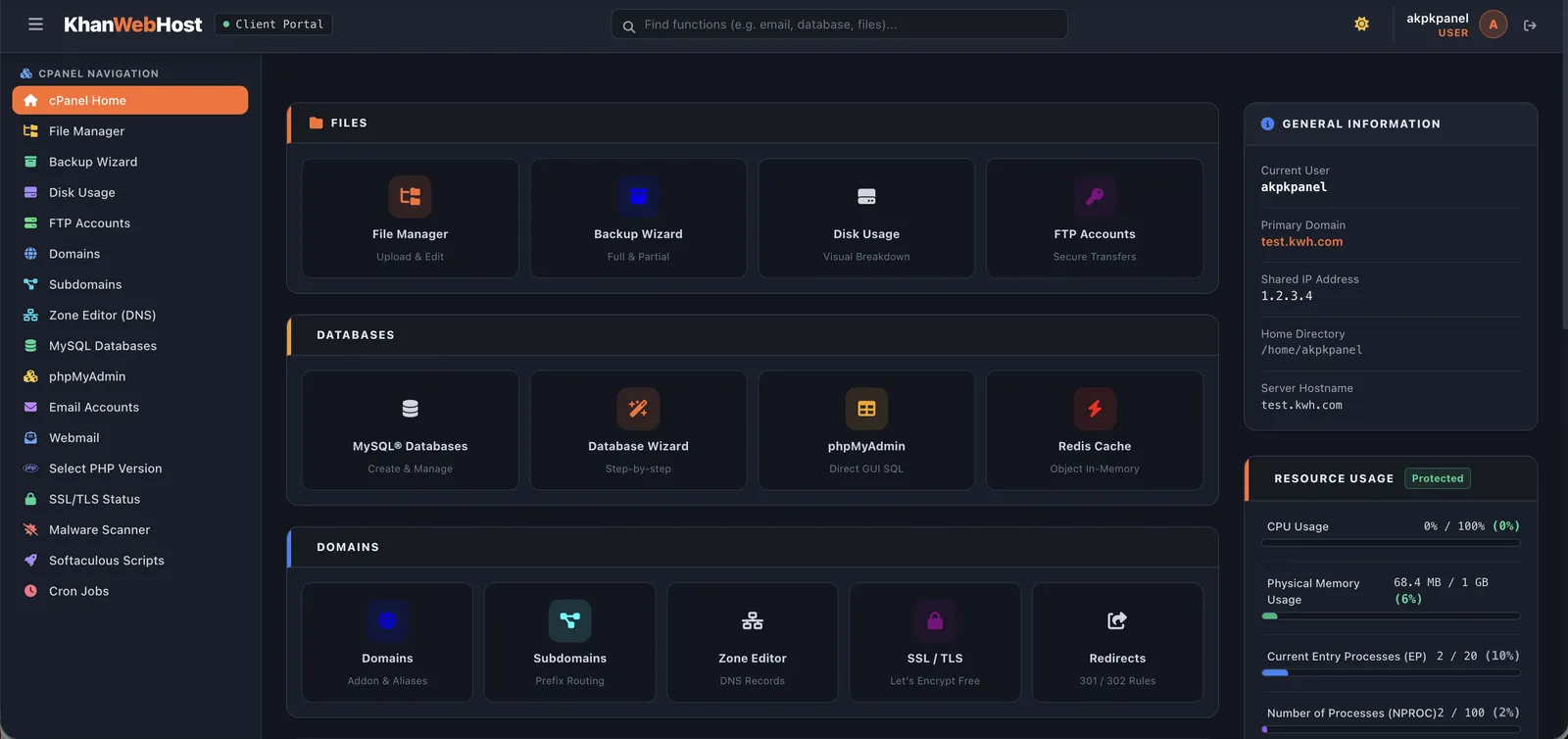Image resolution: width=1568 pixels, height=739 pixels.
Task: Open Backup Wizard in sidebar
Action: tap(130, 162)
